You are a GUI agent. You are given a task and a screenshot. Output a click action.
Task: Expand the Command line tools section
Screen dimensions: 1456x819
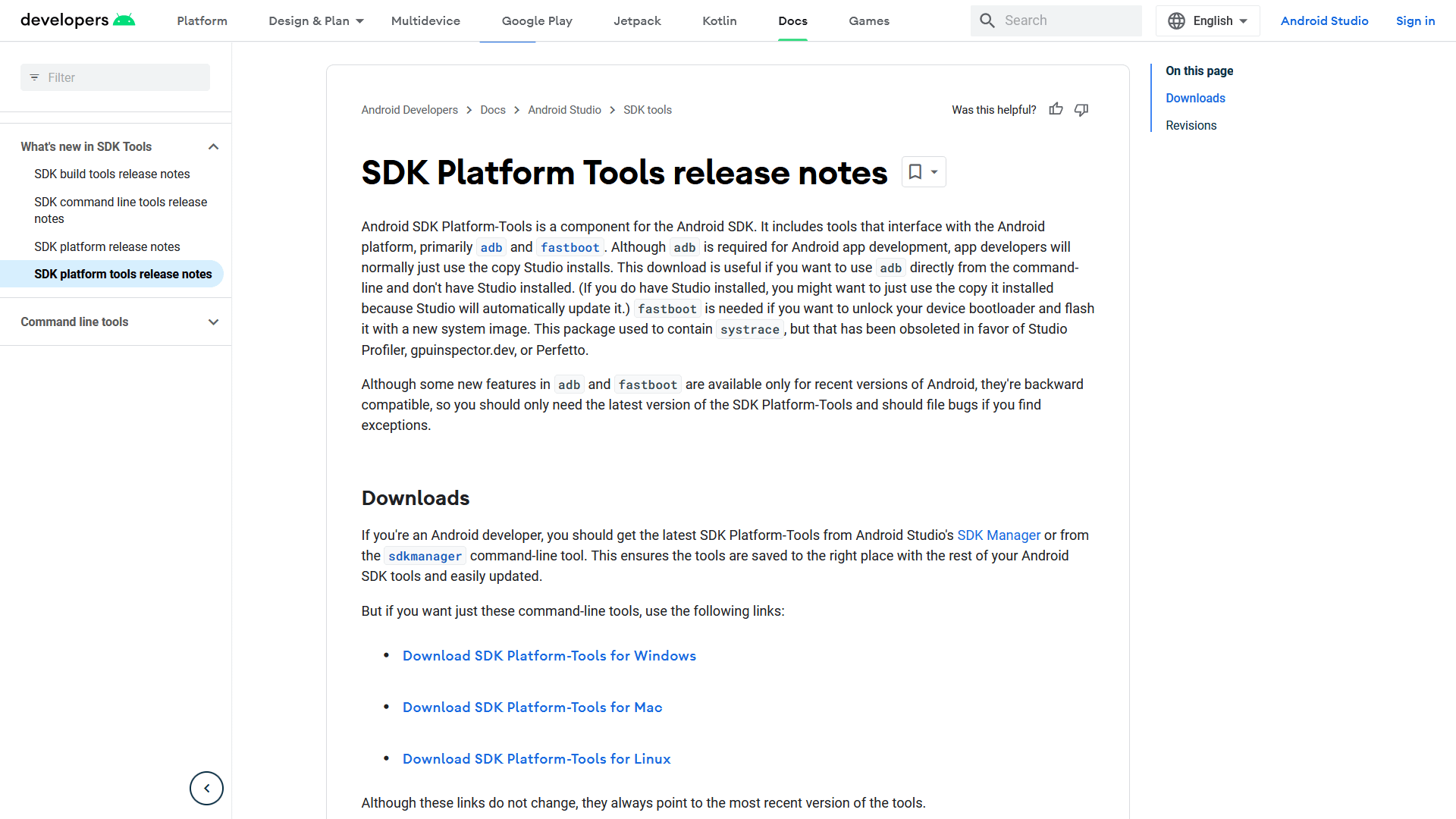click(213, 322)
